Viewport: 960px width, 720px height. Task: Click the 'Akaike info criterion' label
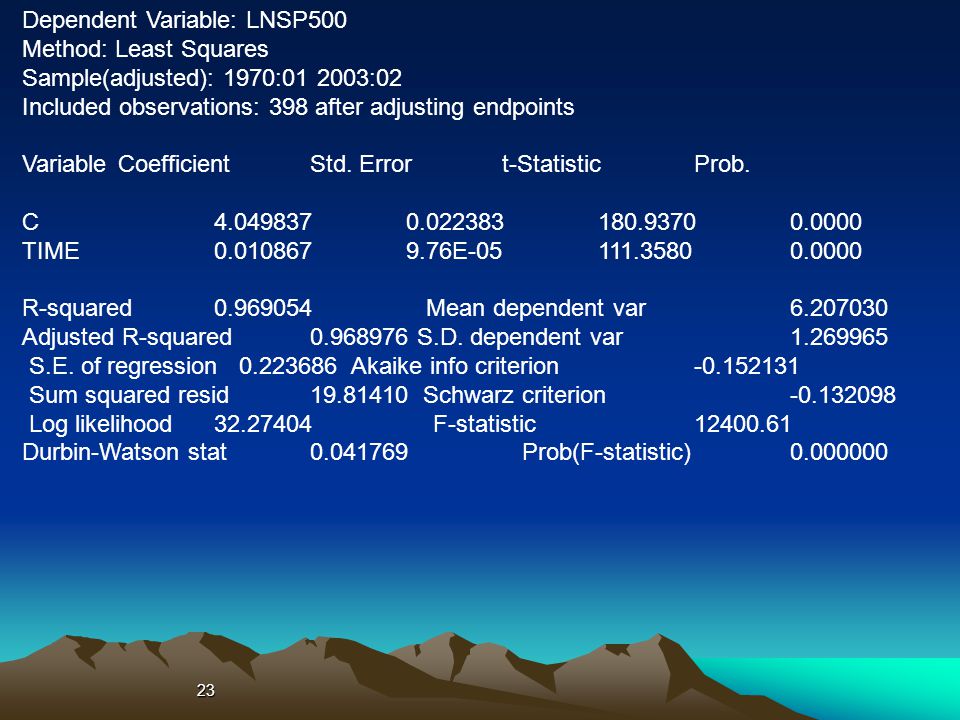[454, 366]
